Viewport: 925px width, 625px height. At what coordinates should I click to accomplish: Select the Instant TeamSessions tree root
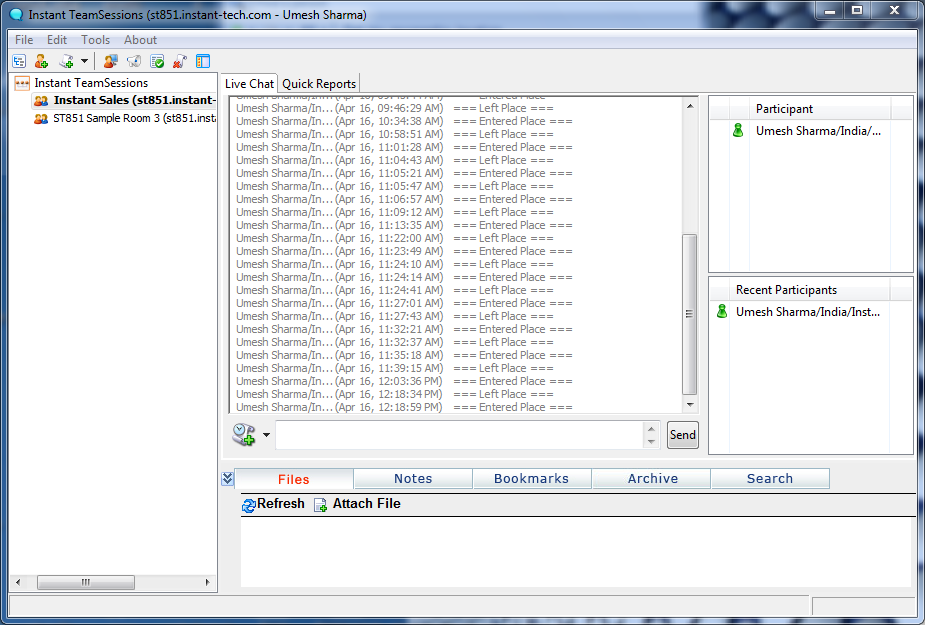coord(91,83)
